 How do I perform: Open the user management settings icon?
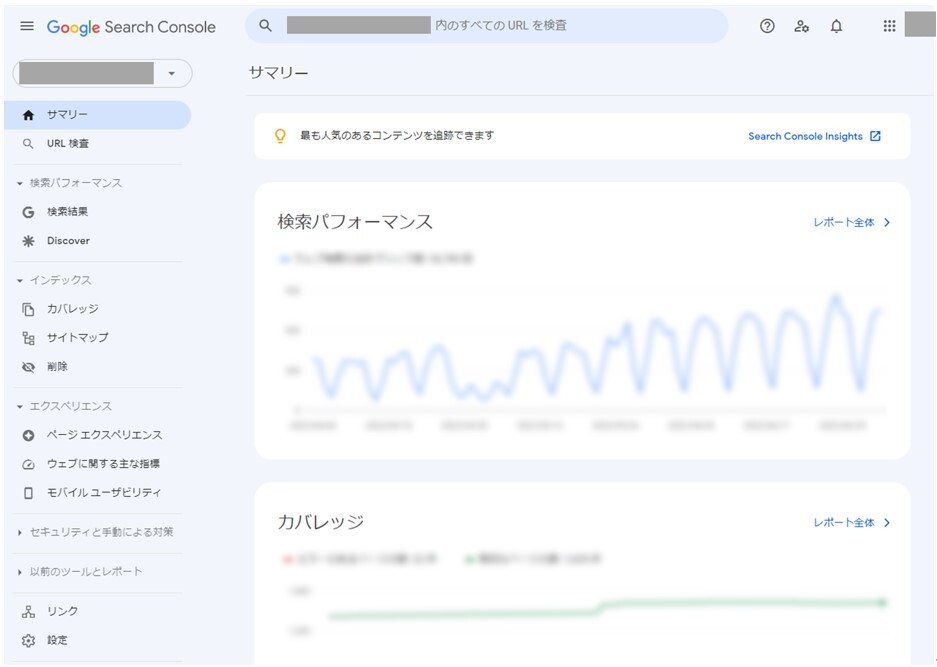coord(801,27)
